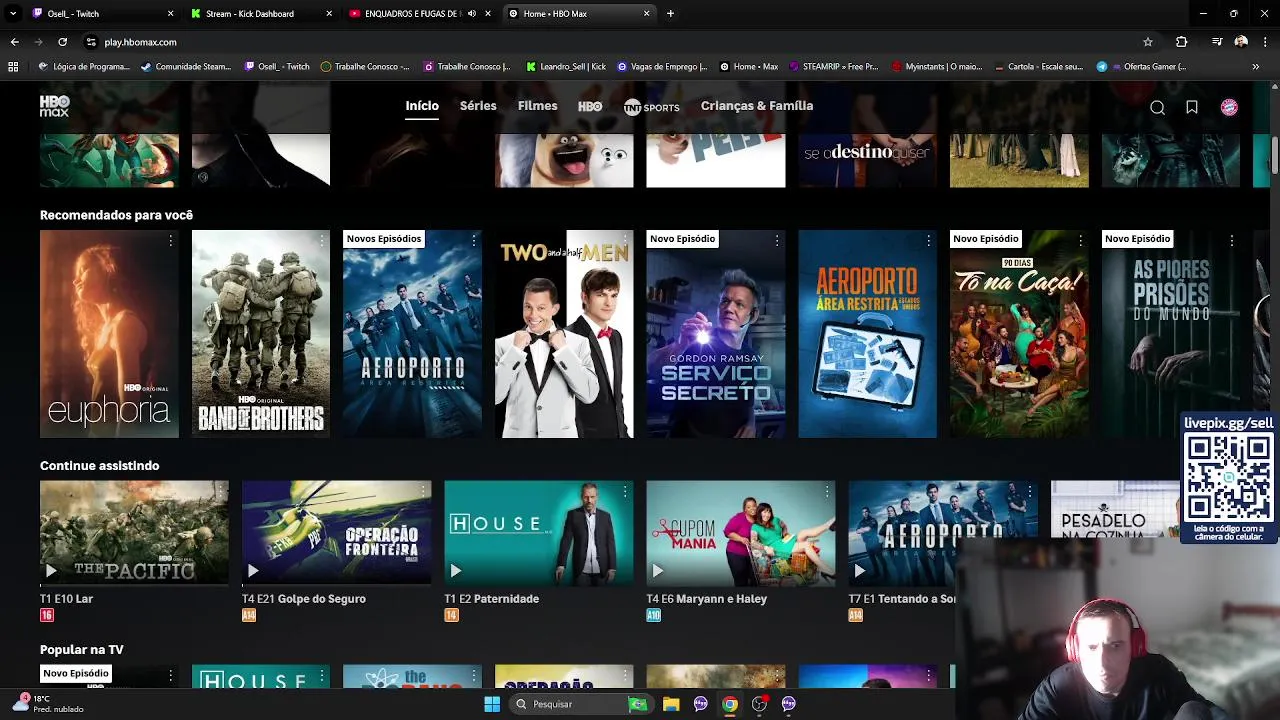Click the HBO Max logo
Viewport: 1280px width, 720px height.
(54, 106)
